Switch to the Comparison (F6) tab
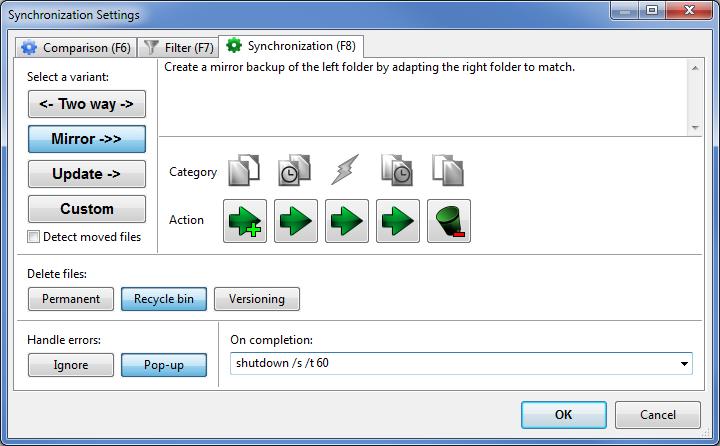The height and width of the screenshot is (446, 720). coord(76,48)
